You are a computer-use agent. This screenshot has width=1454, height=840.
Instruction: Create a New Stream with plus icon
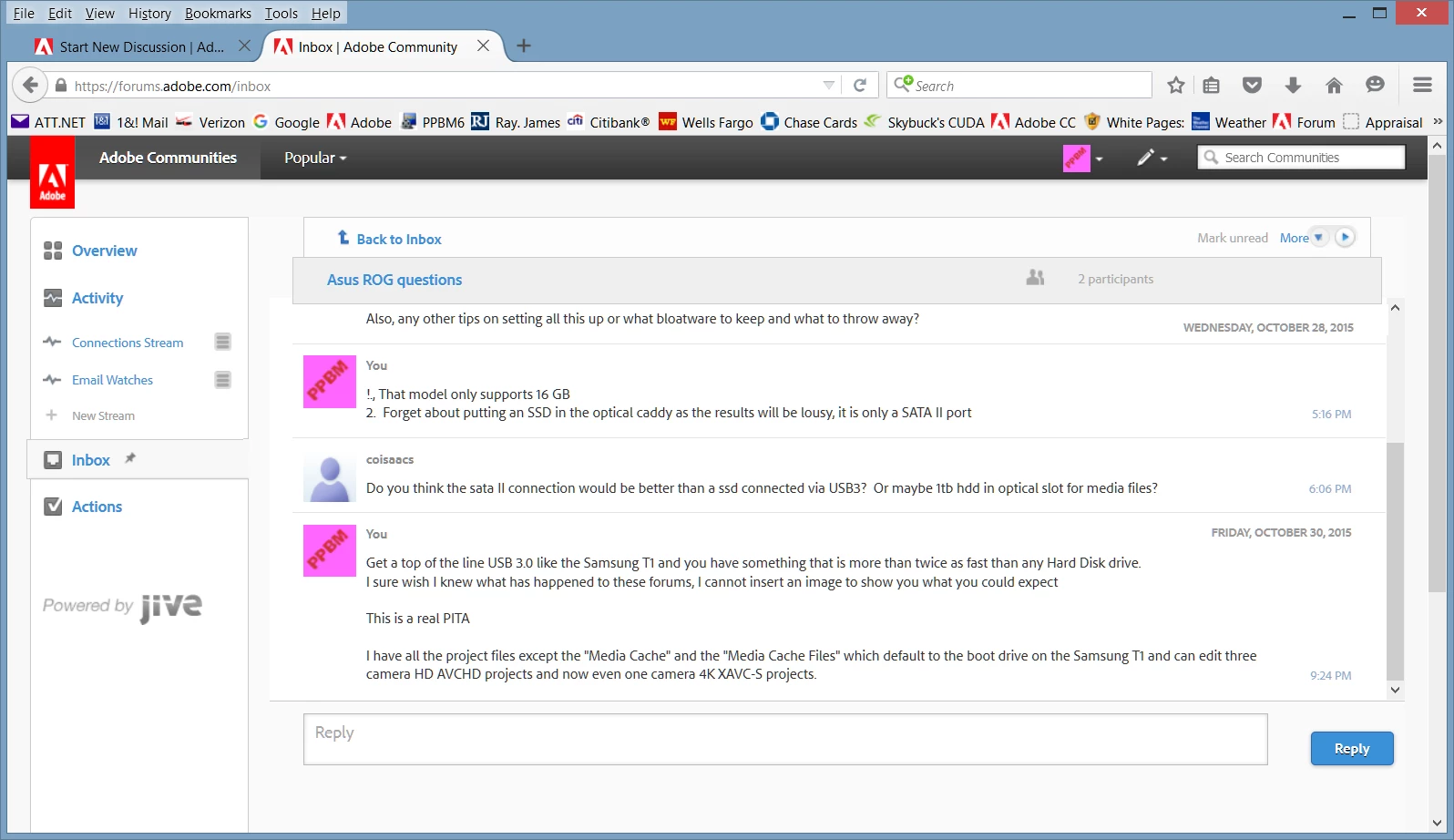[52, 415]
